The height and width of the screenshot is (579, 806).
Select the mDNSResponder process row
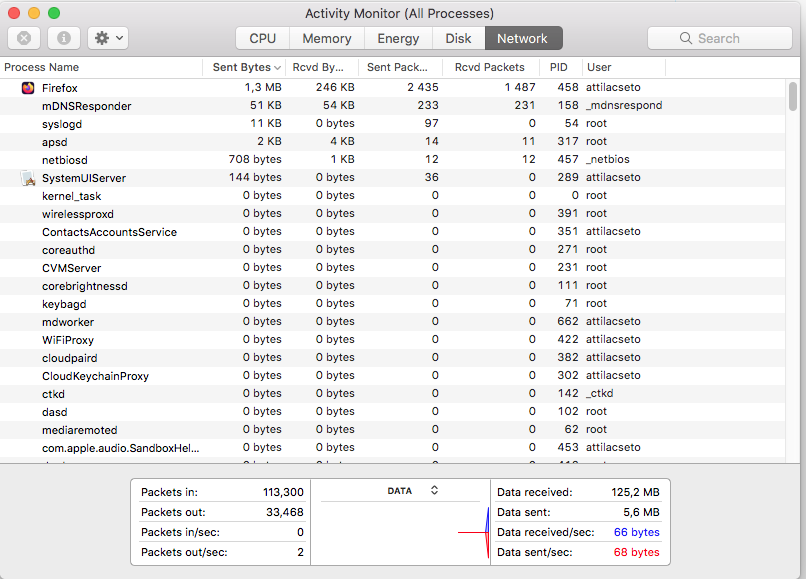tap(393, 106)
